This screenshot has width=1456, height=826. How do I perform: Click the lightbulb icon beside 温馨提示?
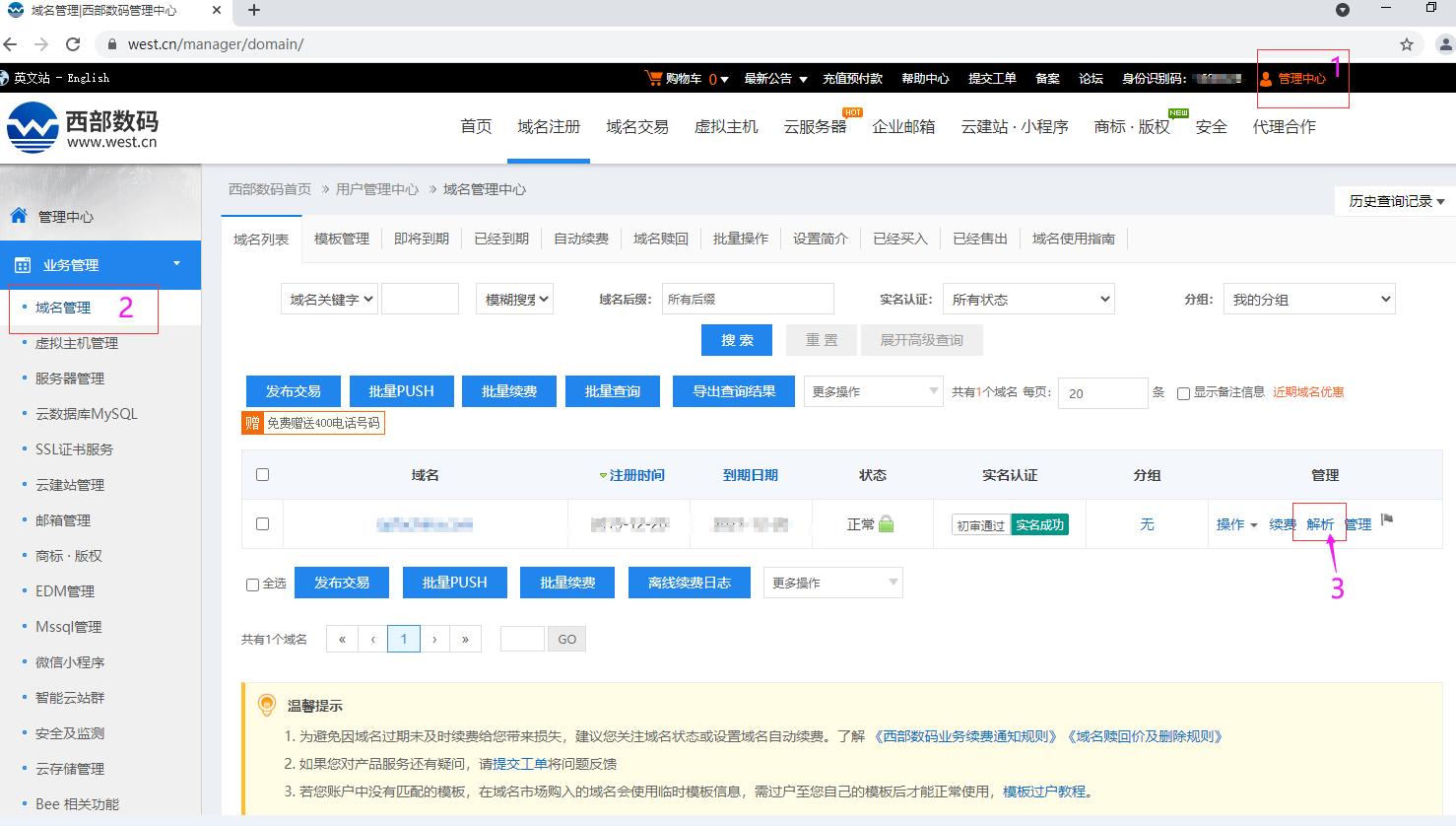pos(266,705)
